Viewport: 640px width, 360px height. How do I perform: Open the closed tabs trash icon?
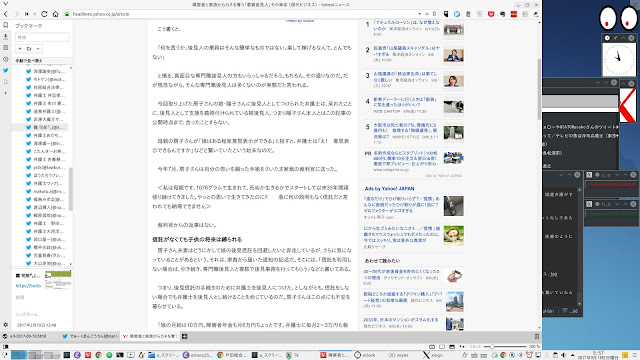[537, 336]
